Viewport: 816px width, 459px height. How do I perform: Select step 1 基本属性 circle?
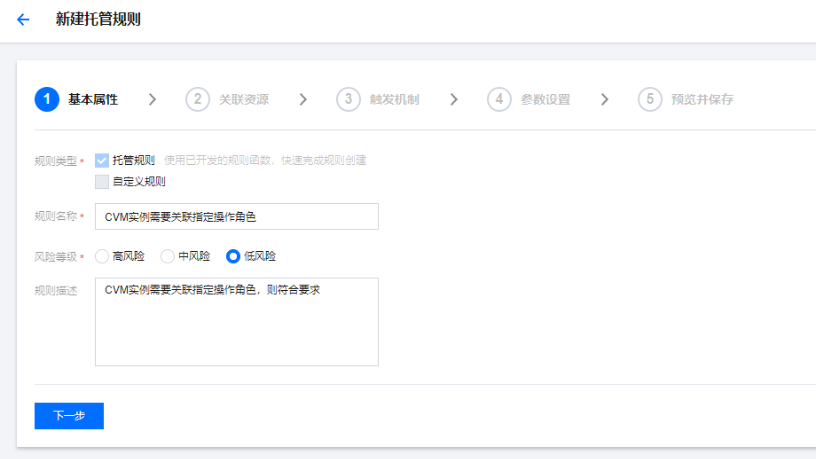47,99
